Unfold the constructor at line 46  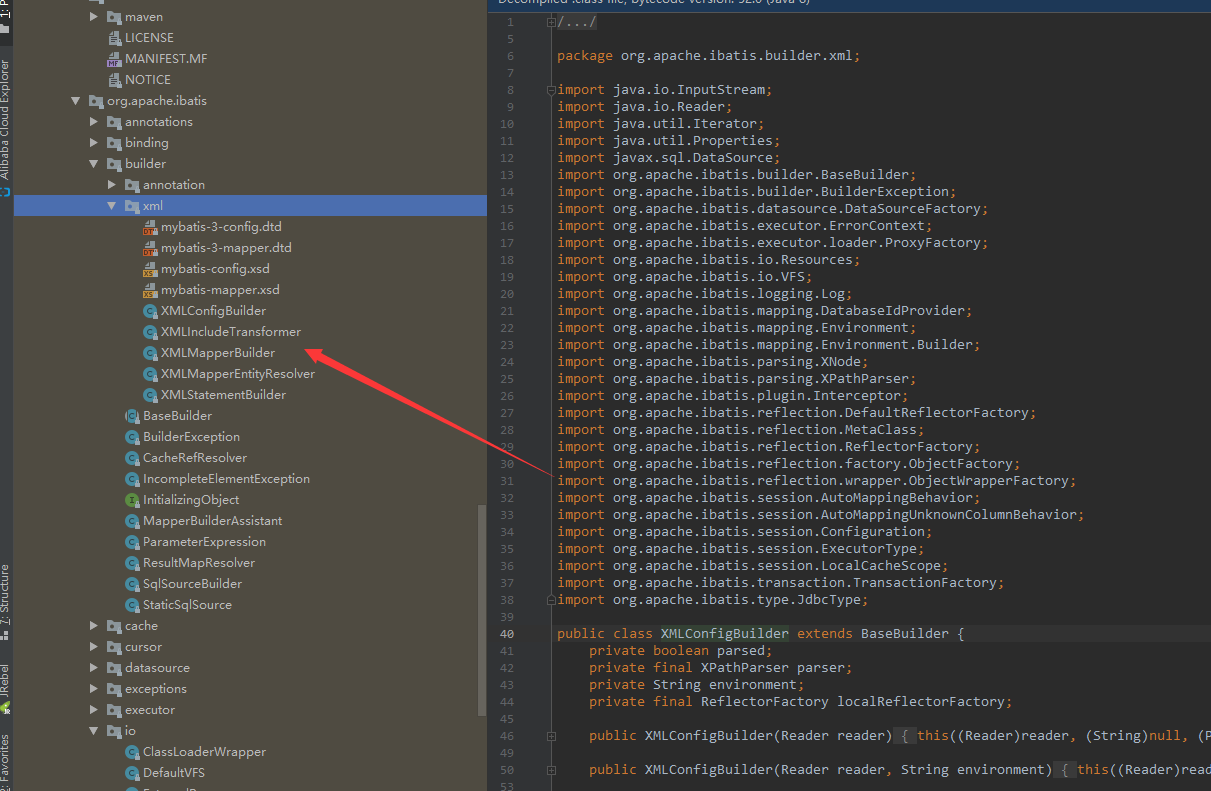click(551, 736)
